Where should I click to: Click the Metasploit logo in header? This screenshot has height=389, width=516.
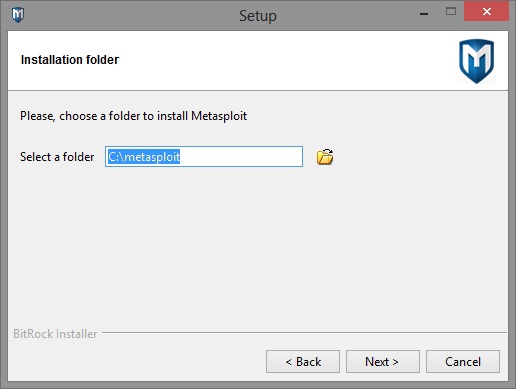point(477,61)
